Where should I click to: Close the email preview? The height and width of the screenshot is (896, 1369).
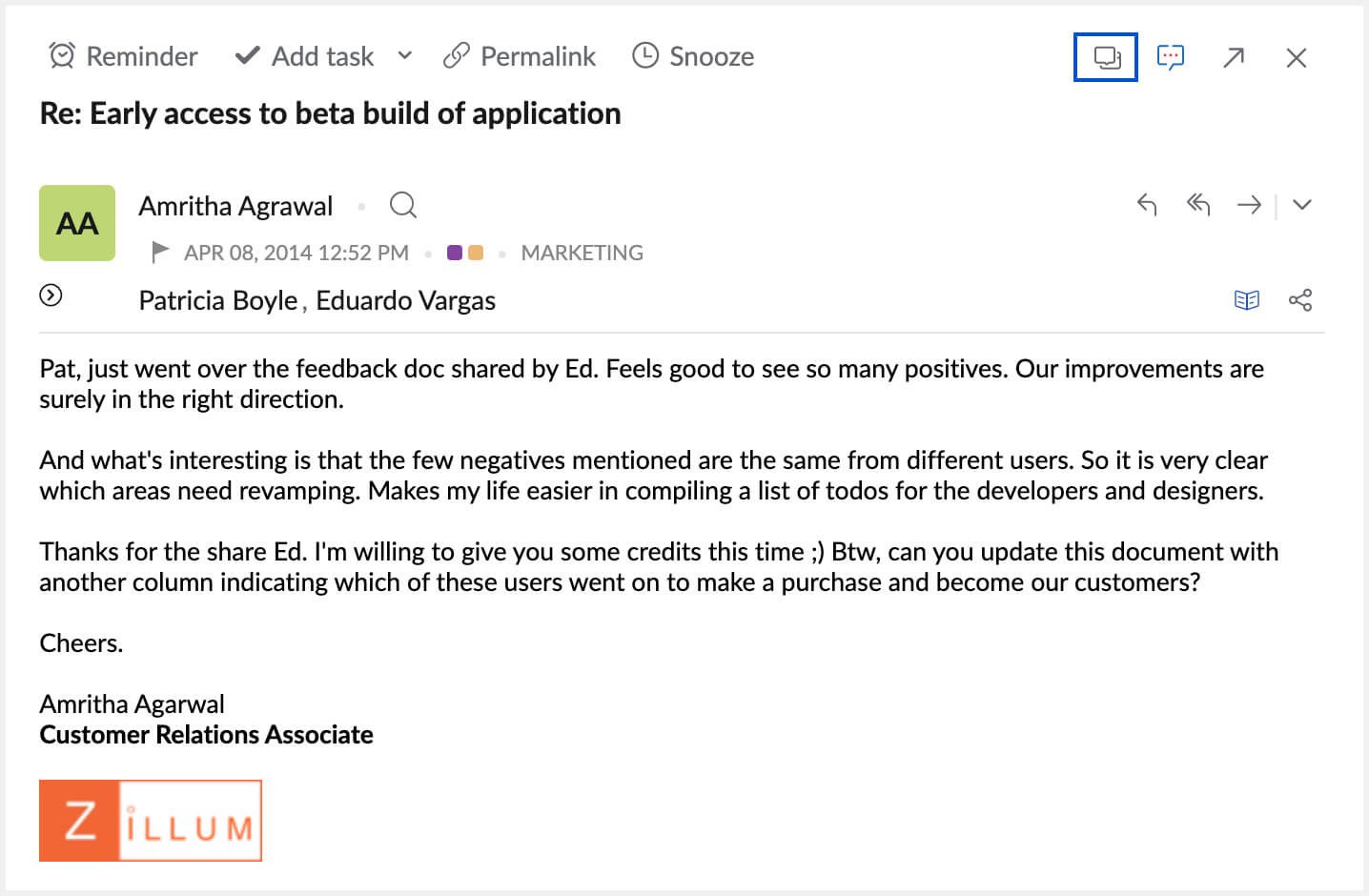pyautogui.click(x=1296, y=57)
